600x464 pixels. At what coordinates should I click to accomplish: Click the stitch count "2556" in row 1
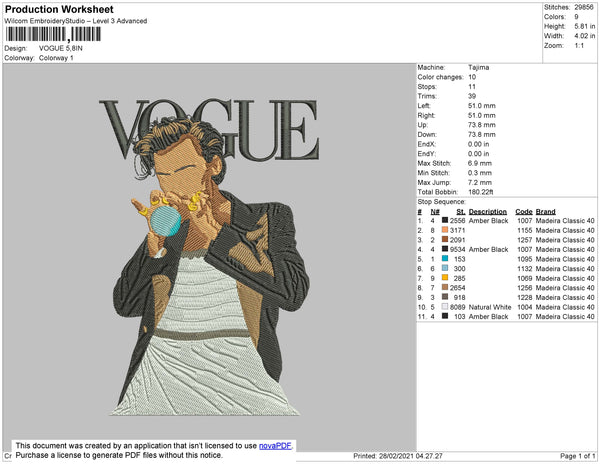(457, 221)
